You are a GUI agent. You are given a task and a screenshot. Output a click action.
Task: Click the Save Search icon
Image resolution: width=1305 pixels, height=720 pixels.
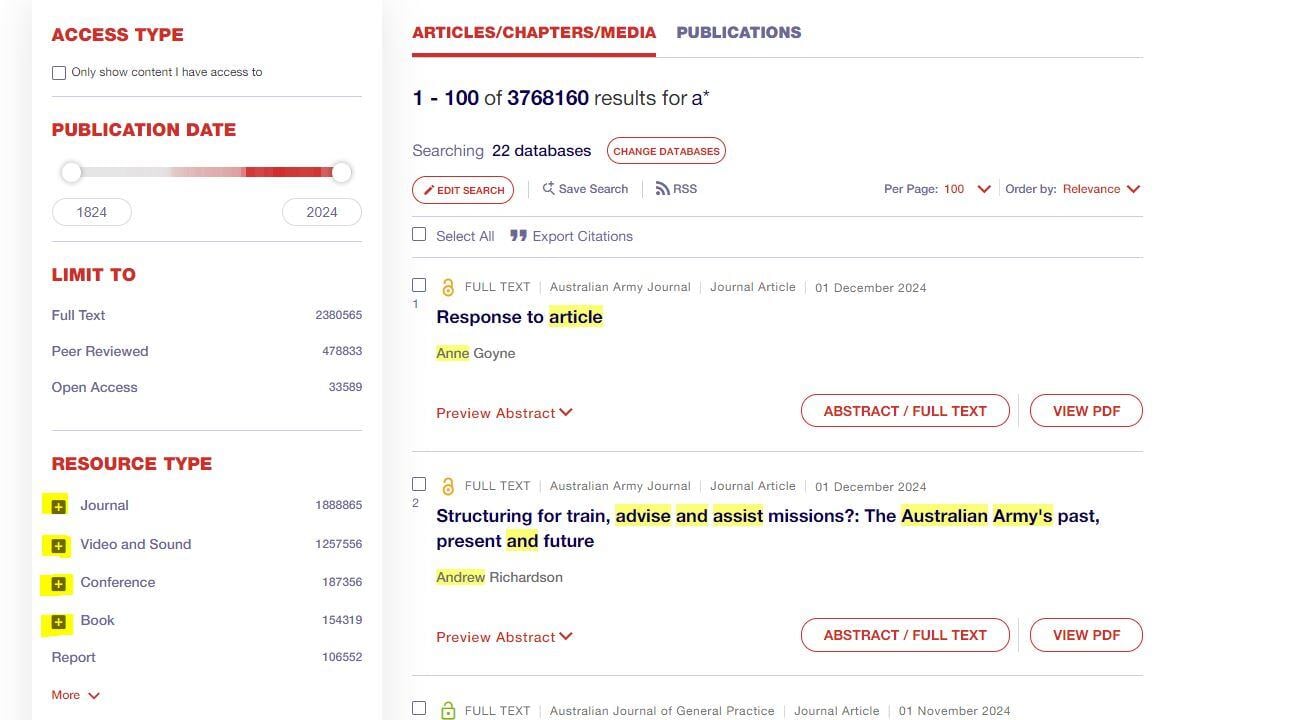point(548,189)
